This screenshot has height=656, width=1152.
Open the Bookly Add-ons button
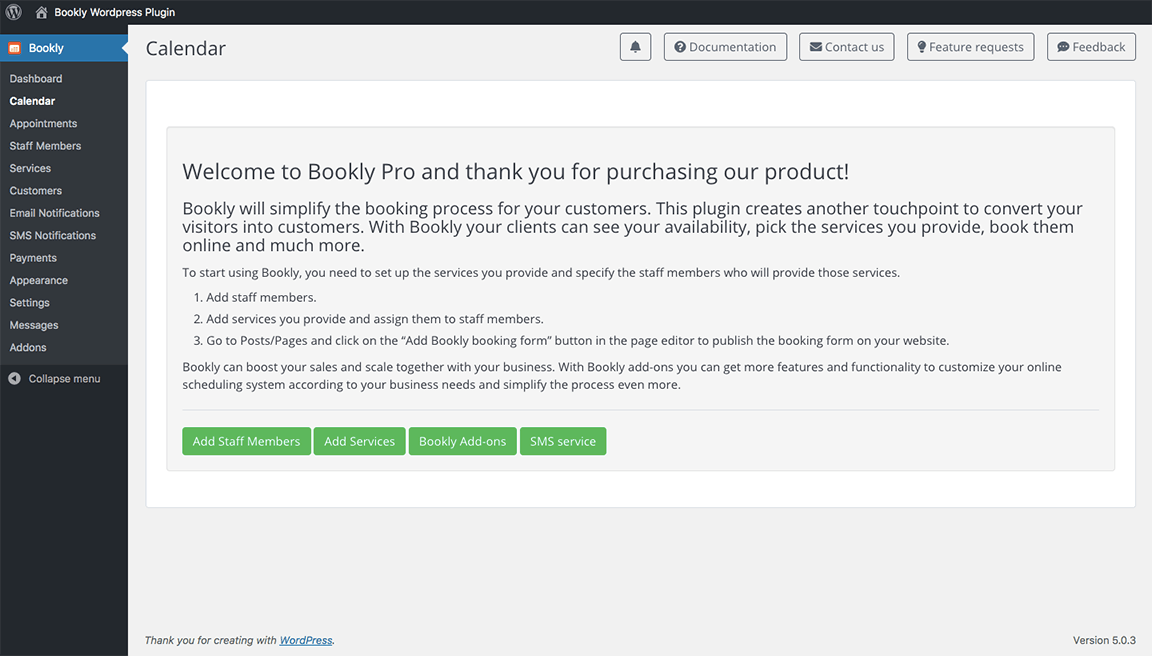pos(462,441)
